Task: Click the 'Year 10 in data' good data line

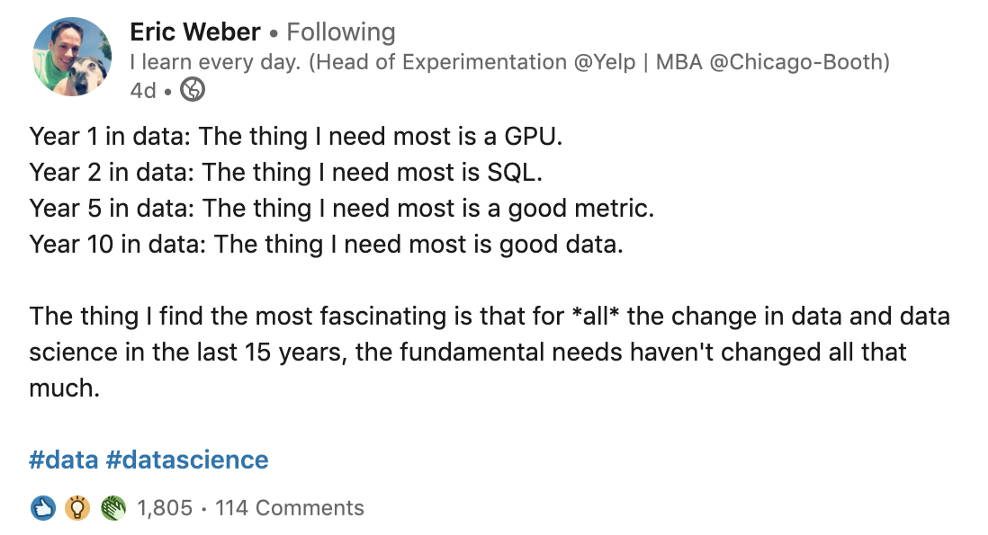Action: click(326, 244)
